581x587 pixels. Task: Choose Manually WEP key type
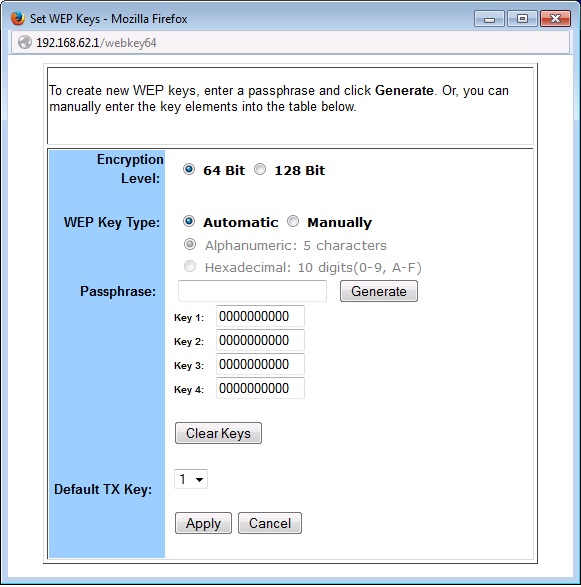pyautogui.click(x=293, y=221)
